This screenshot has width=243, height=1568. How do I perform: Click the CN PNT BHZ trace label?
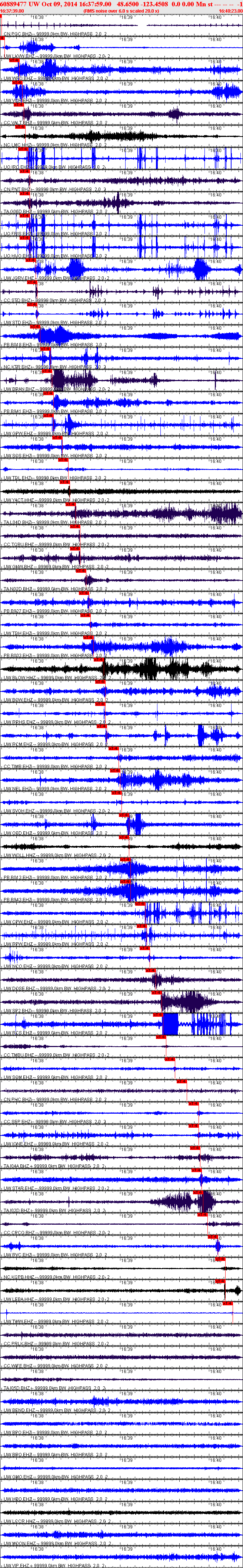pos(56,189)
